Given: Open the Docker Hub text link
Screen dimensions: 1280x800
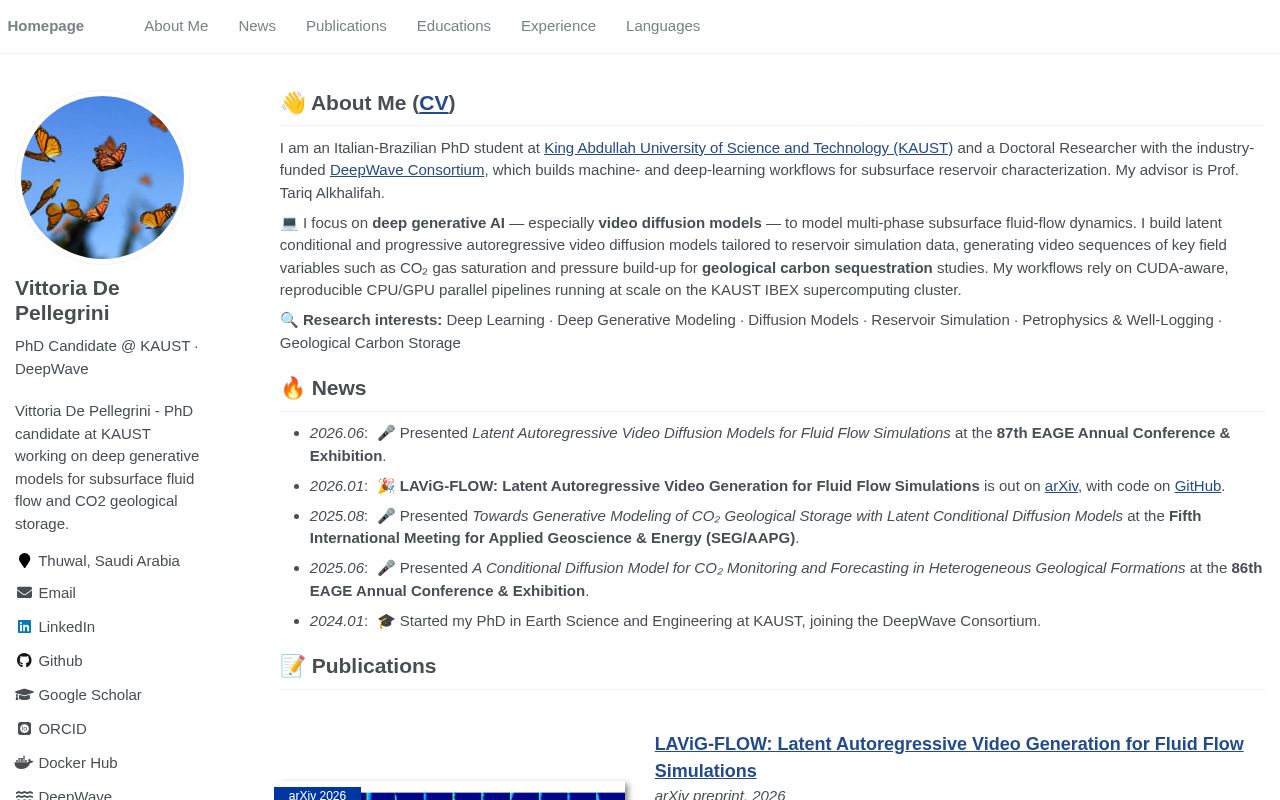Looking at the screenshot, I should (x=78, y=763).
